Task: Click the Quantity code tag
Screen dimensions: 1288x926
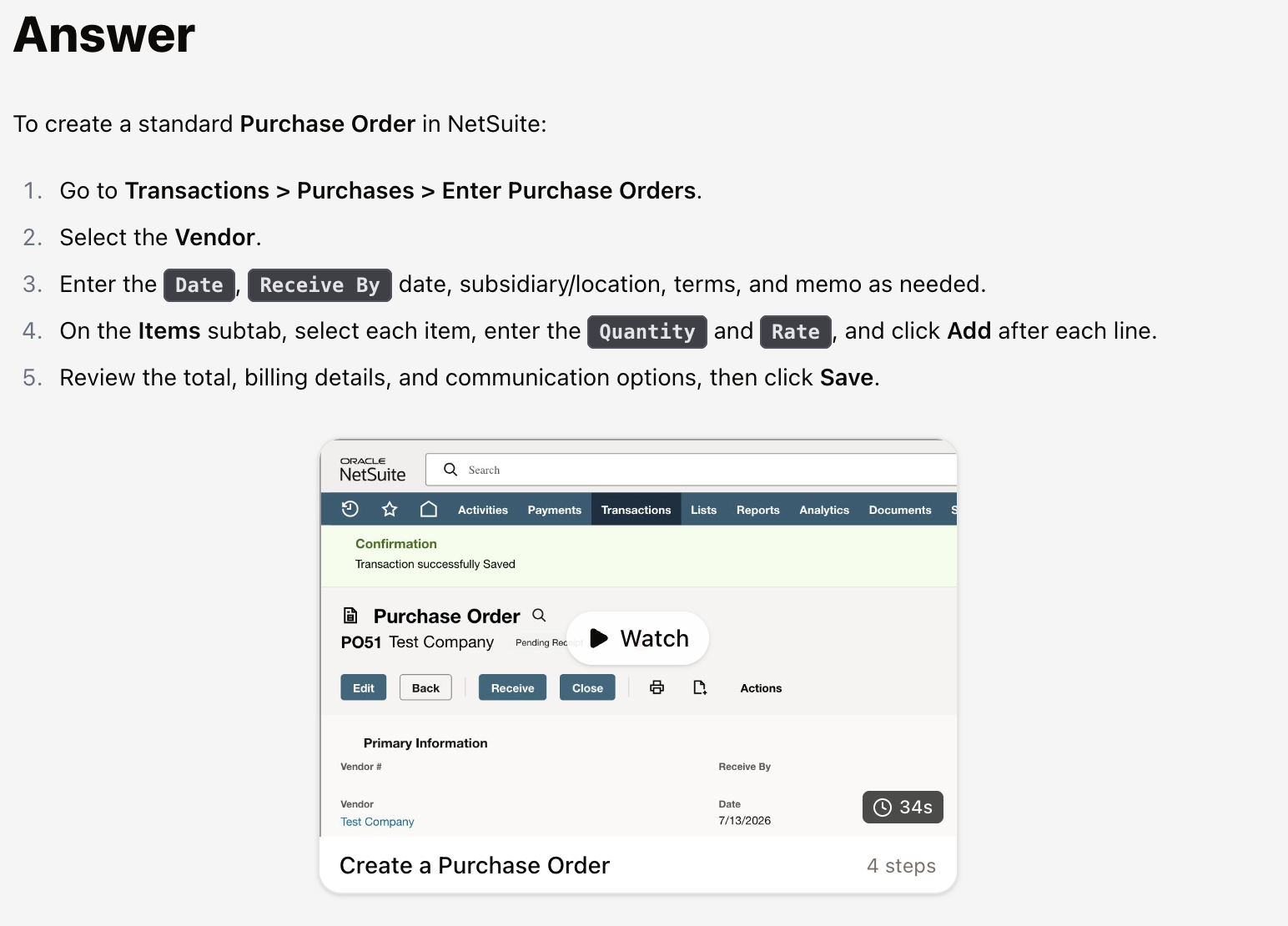Action: coord(647,332)
